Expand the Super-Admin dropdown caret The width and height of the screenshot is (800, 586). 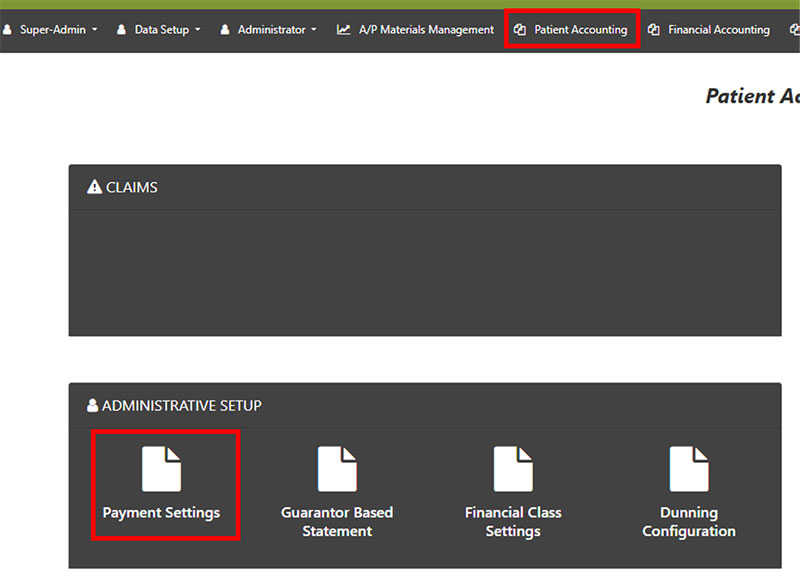pyautogui.click(x=95, y=30)
